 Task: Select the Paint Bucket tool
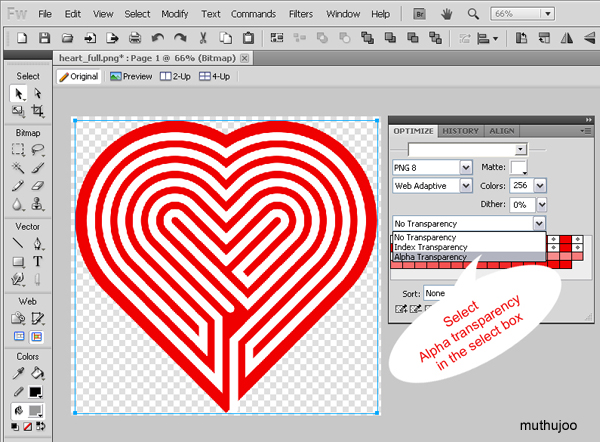(38, 373)
